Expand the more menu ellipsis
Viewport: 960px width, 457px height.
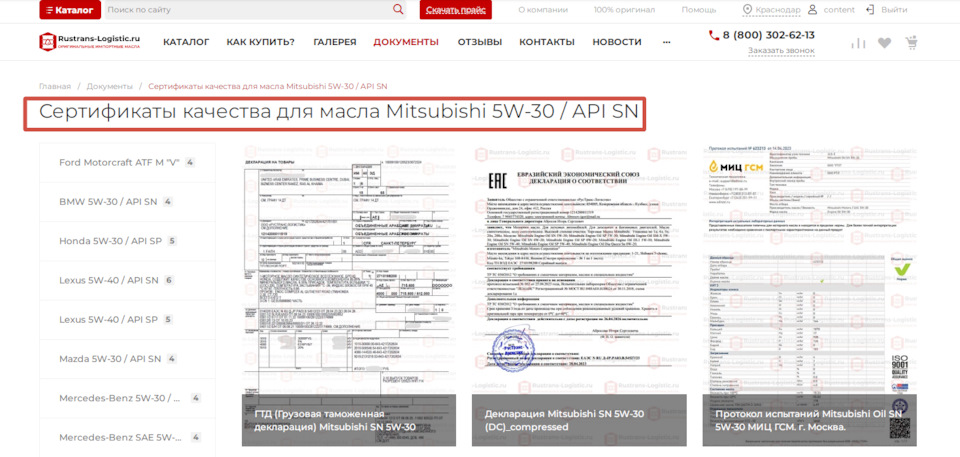667,42
